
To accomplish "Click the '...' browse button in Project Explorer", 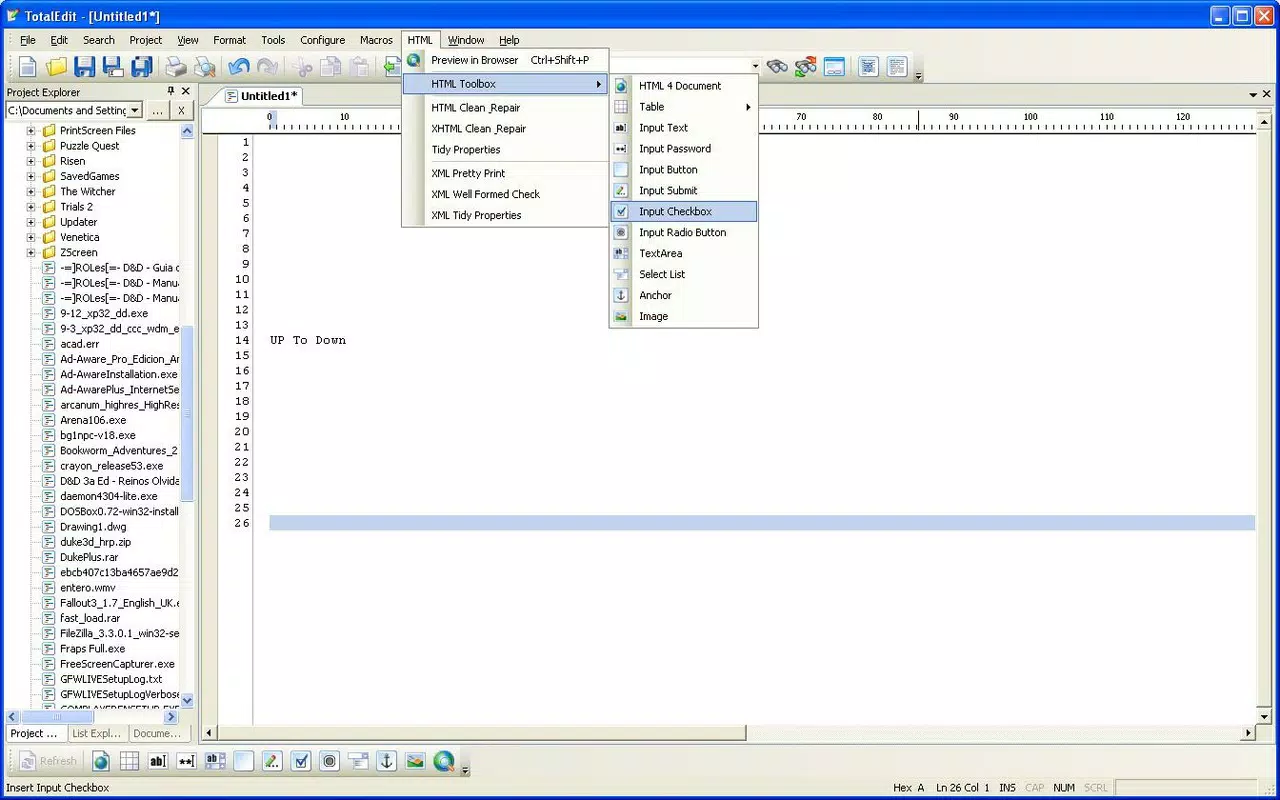I will pos(157,111).
